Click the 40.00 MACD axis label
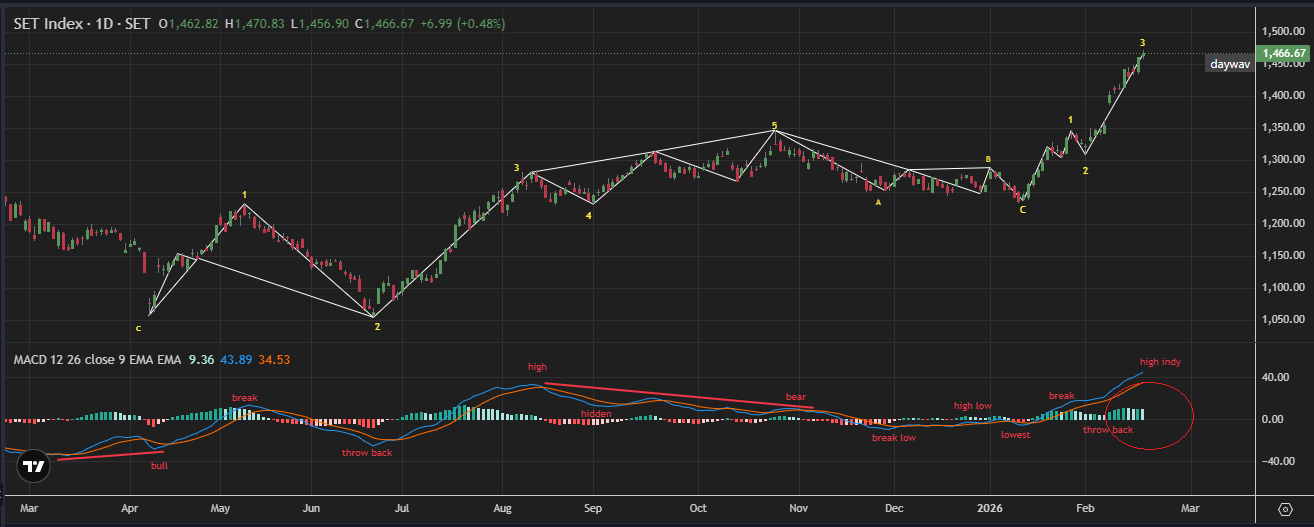The image size is (1314, 527). click(x=1277, y=378)
